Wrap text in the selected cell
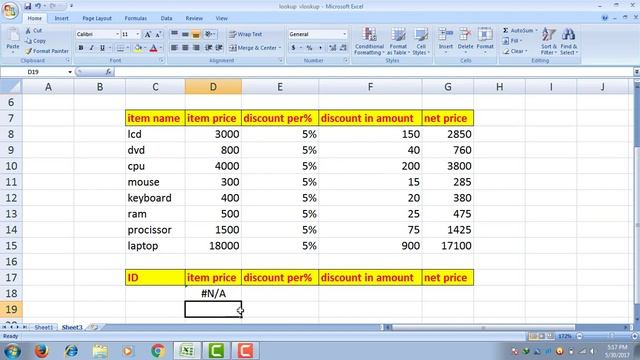Image resolution: width=640 pixels, height=360 pixels. pyautogui.click(x=245, y=34)
